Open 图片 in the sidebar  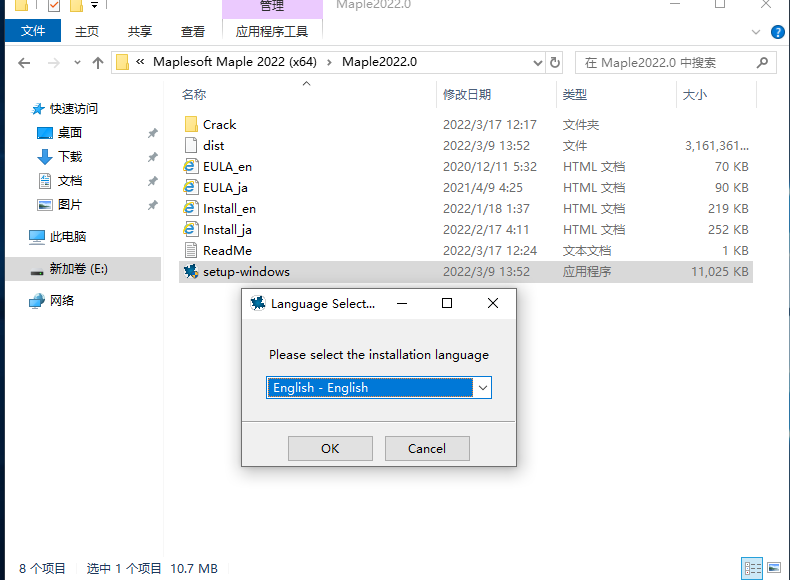point(70,205)
